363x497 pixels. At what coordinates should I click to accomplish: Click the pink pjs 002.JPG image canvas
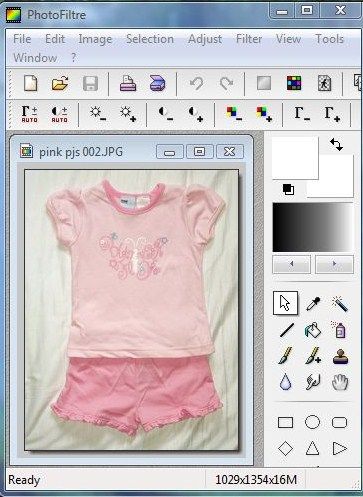(x=131, y=310)
